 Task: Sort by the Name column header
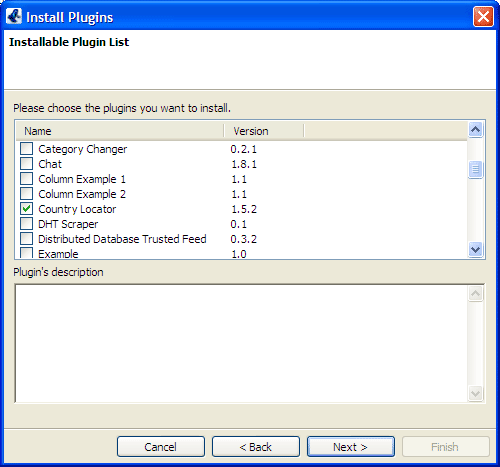[x=120, y=131]
